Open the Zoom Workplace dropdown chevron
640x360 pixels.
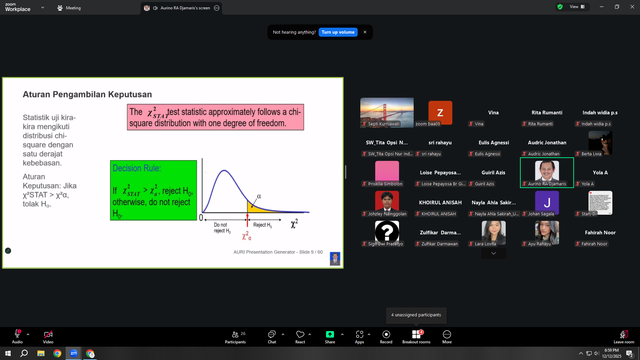tap(42, 7)
